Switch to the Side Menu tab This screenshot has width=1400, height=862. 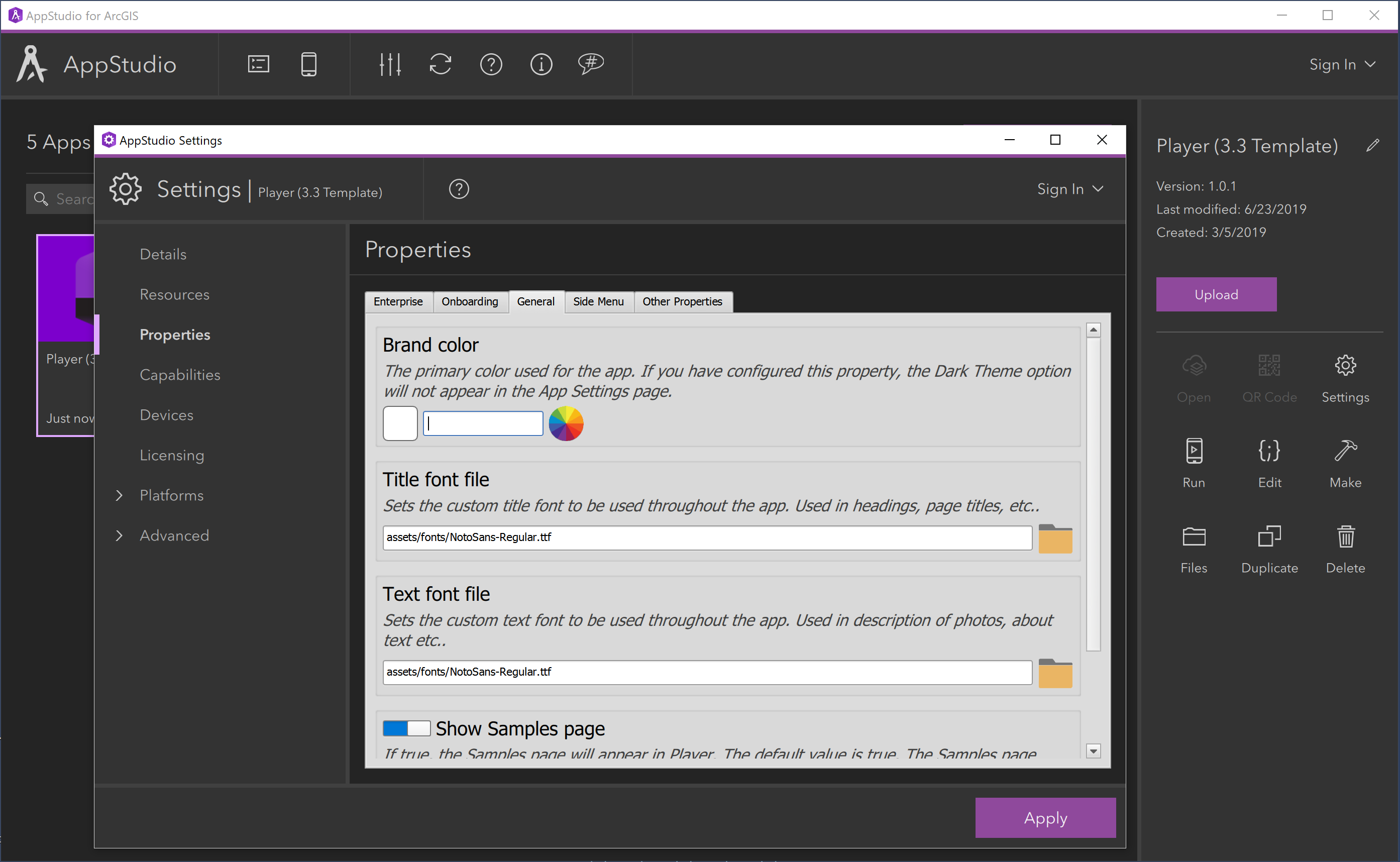pyautogui.click(x=598, y=300)
